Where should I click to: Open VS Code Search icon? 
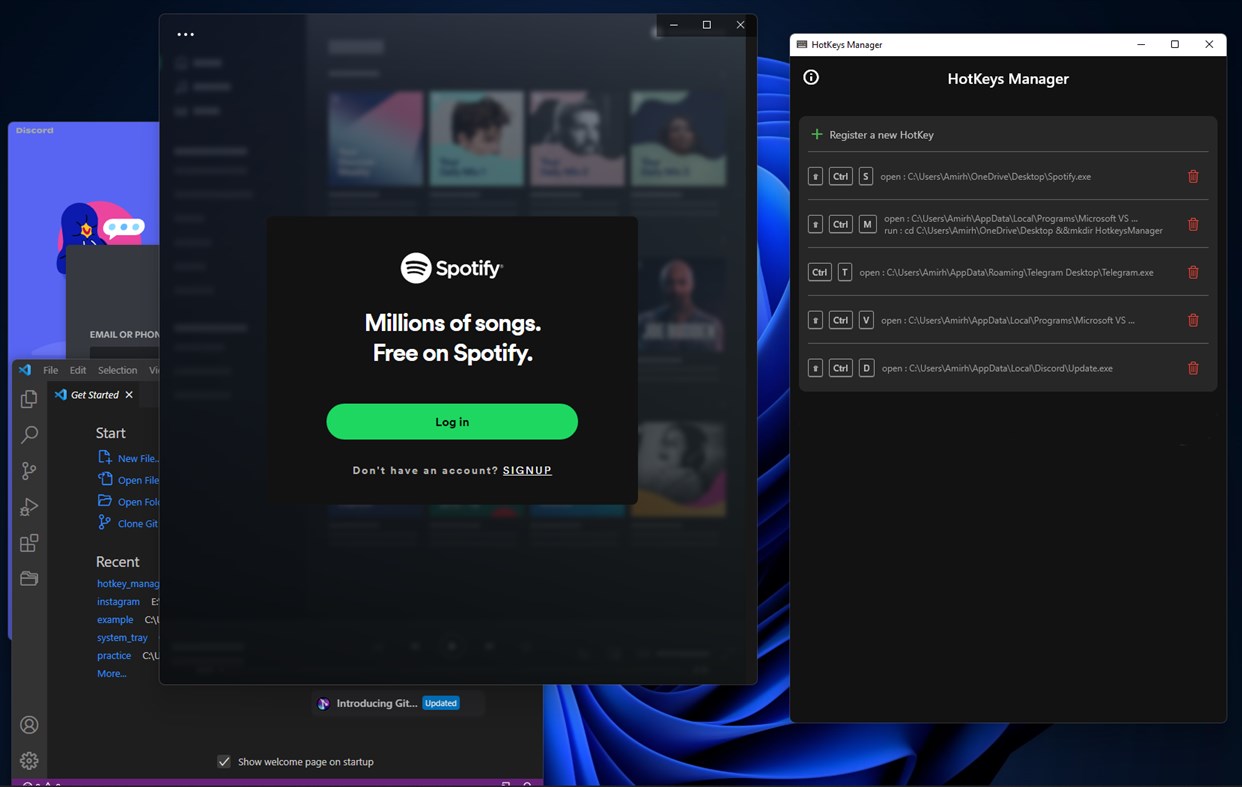(x=29, y=435)
